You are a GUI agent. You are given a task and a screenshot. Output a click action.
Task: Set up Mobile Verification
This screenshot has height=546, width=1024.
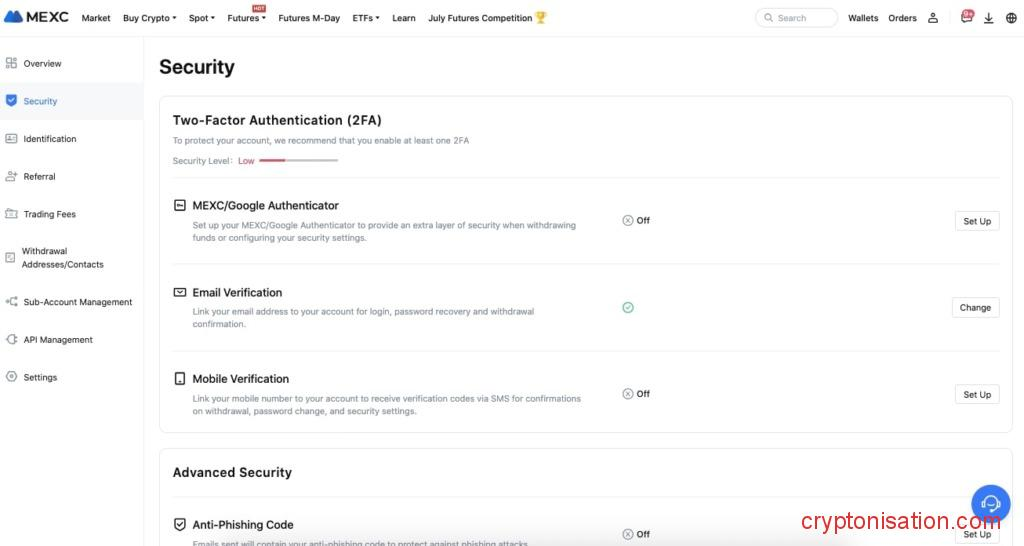point(976,395)
